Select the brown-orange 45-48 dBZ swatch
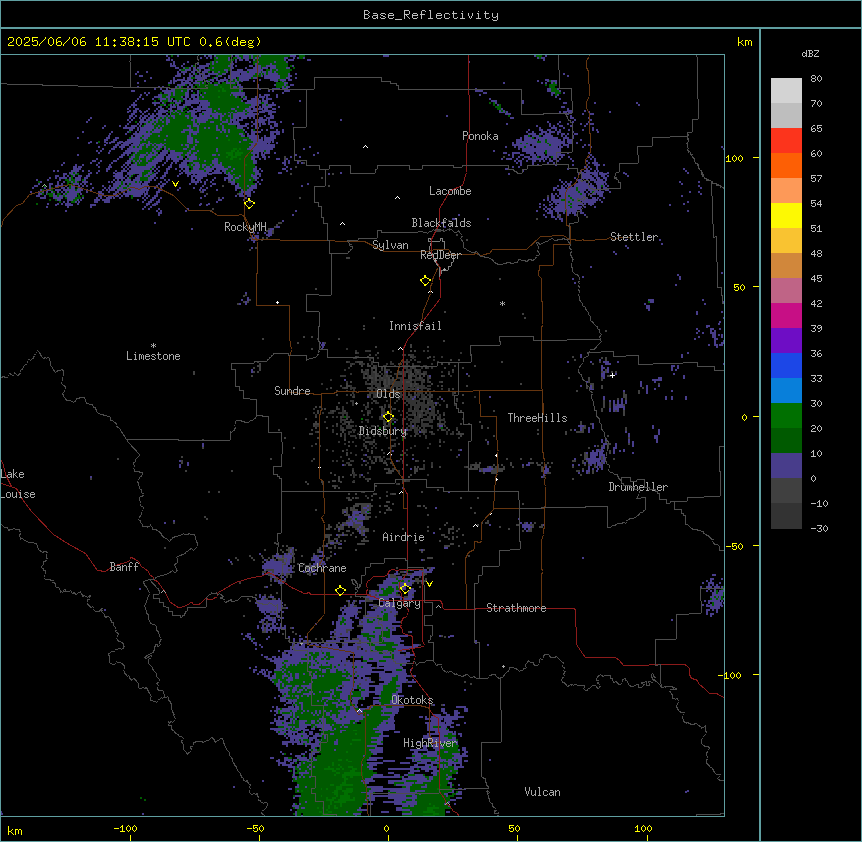Screen dimensions: 862x842 [x=786, y=265]
